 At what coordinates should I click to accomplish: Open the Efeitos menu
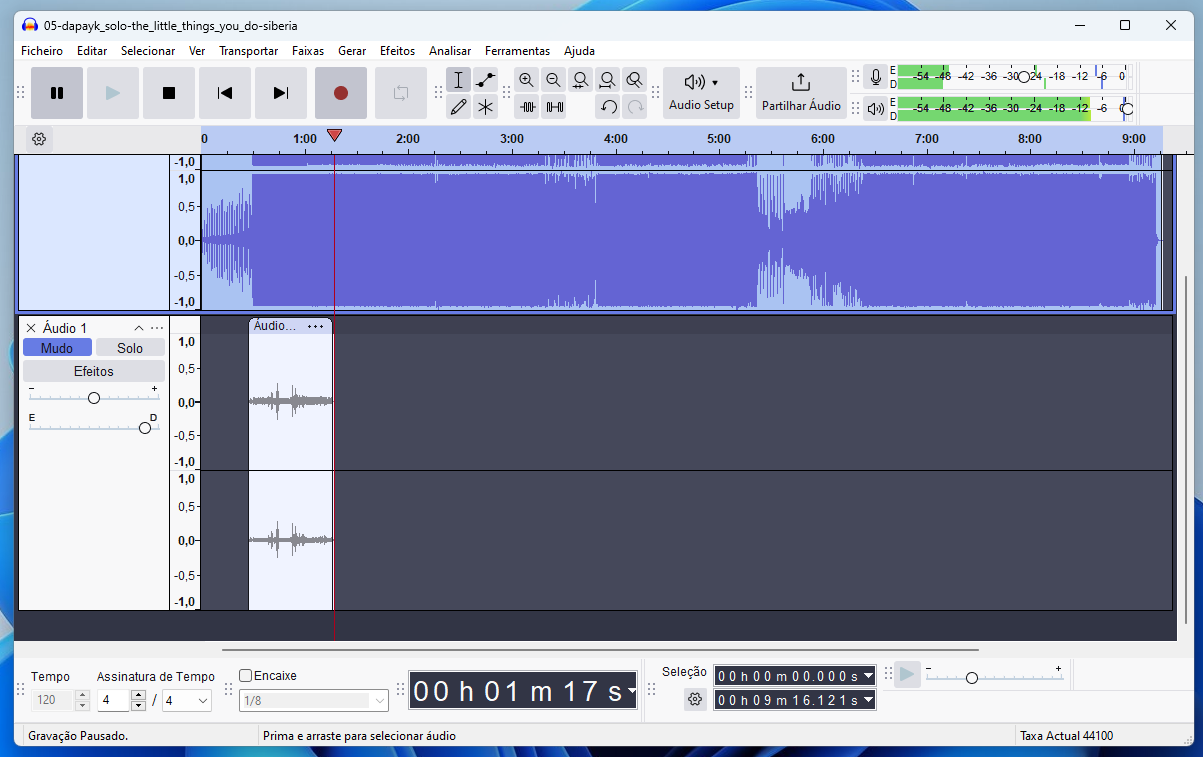coord(397,50)
